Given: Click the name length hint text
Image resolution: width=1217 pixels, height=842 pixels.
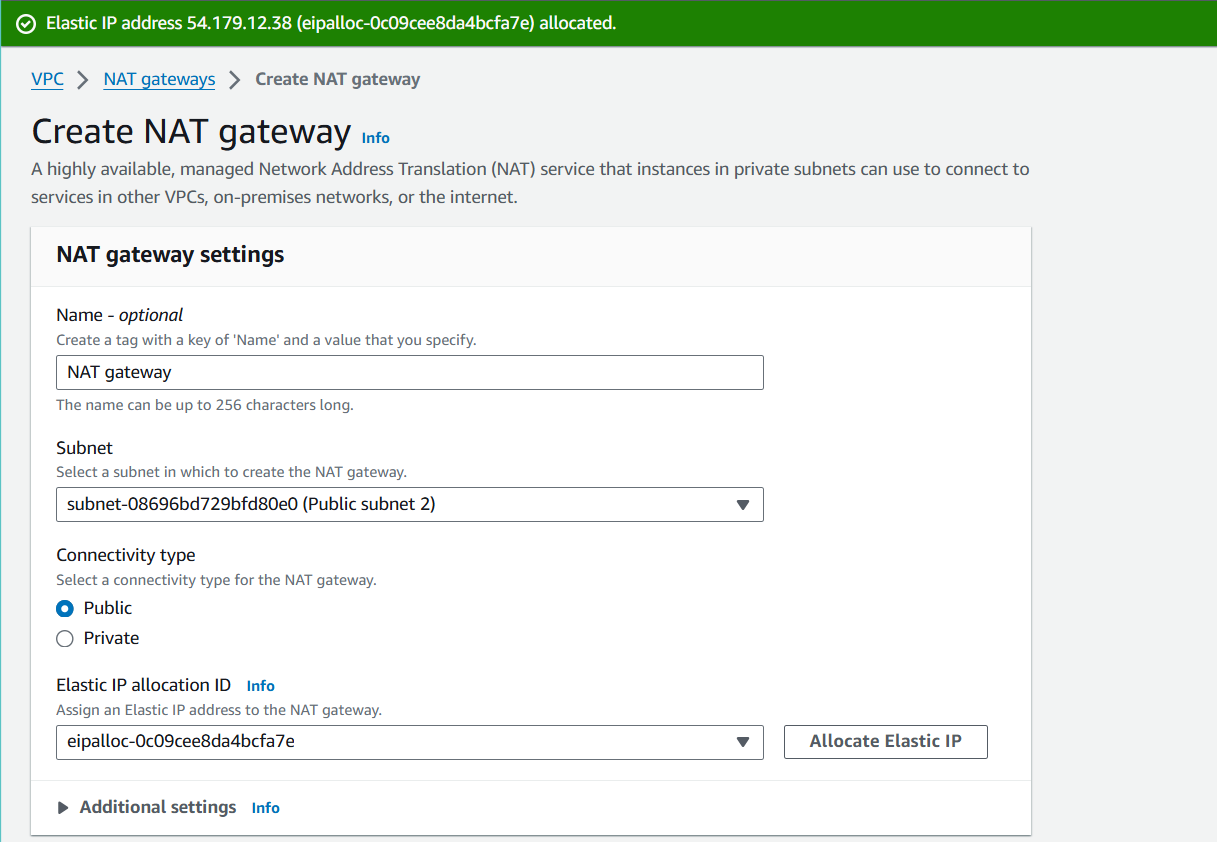Looking at the screenshot, I should (205, 405).
